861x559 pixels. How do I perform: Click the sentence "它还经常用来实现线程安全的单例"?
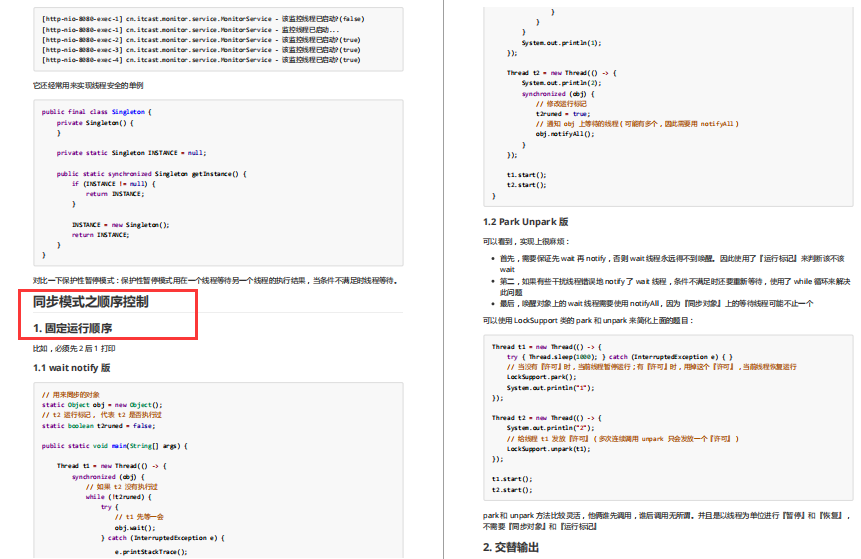pos(88,85)
